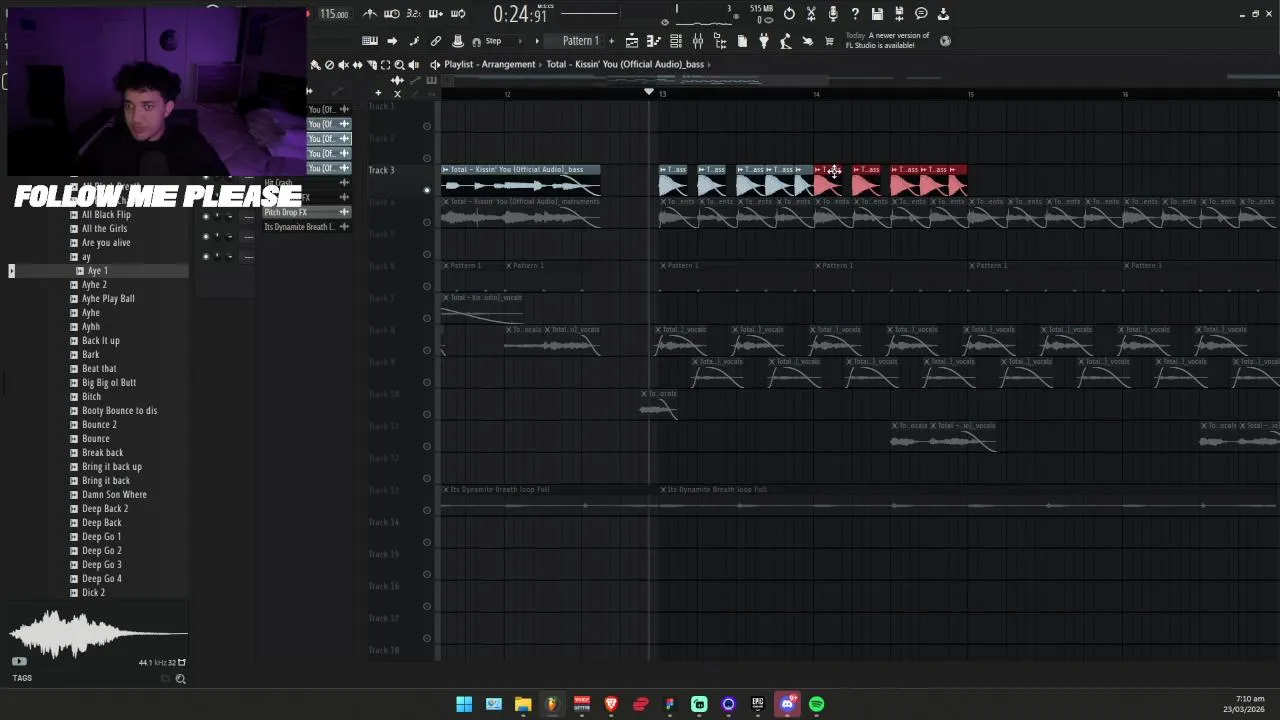Viewport: 1280px width, 720px height.
Task: Select 'Ayhe Play Ball' sample in browser
Action: click(x=108, y=298)
